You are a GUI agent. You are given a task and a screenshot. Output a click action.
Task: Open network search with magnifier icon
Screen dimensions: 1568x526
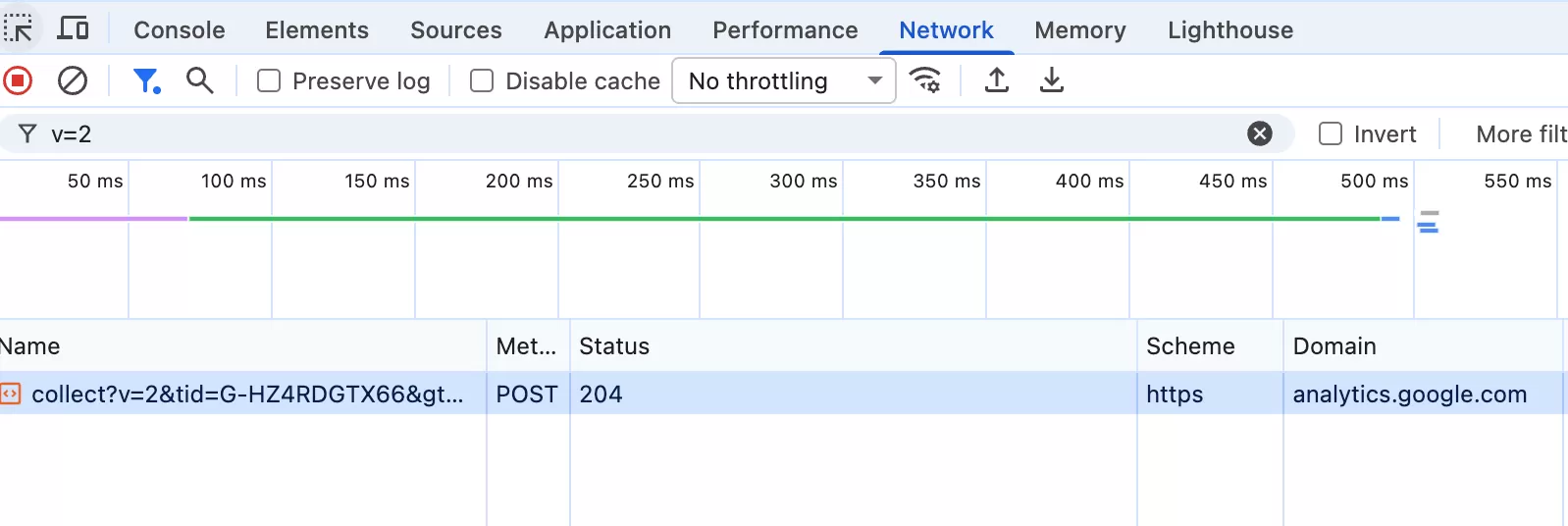pyautogui.click(x=200, y=80)
